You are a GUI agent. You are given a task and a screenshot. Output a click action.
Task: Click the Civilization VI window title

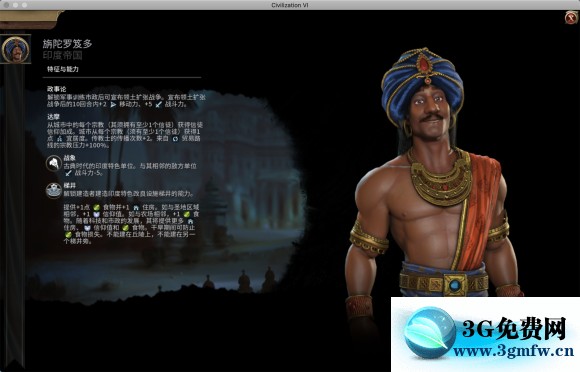tap(290, 5)
